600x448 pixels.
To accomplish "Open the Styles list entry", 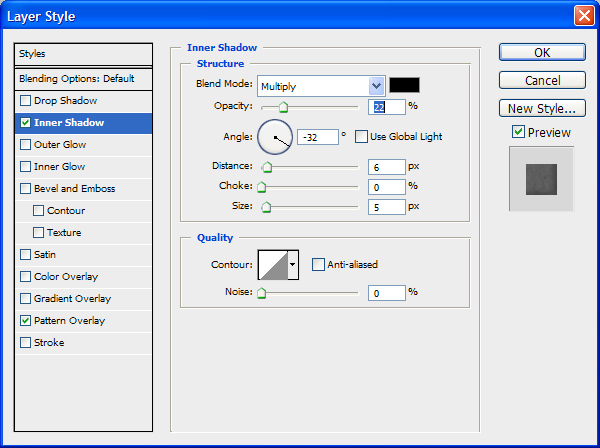I will [84, 54].
